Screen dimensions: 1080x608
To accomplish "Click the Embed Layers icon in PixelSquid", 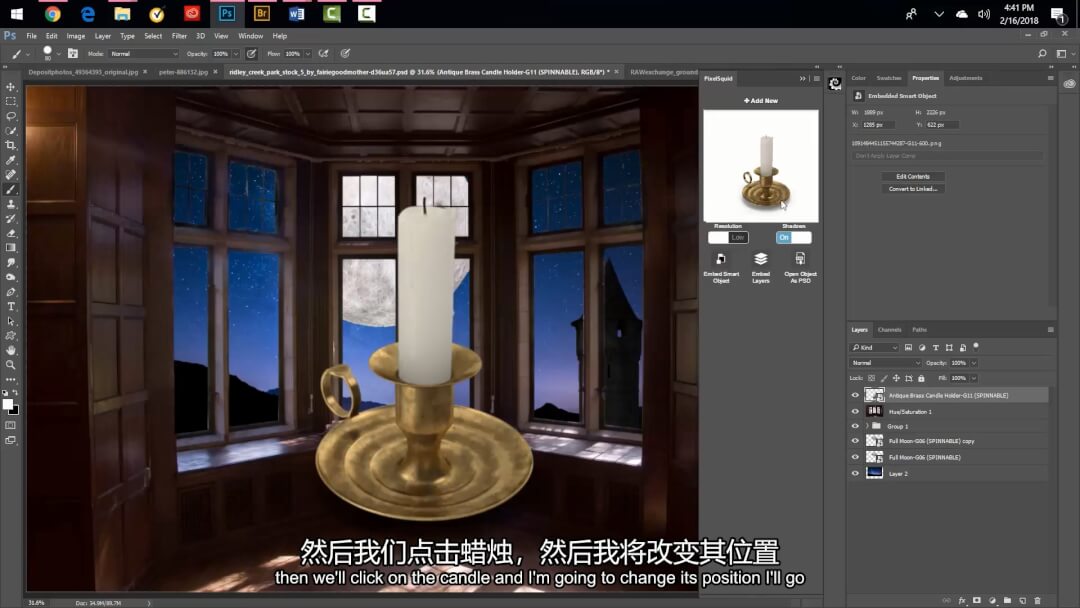I will point(760,260).
